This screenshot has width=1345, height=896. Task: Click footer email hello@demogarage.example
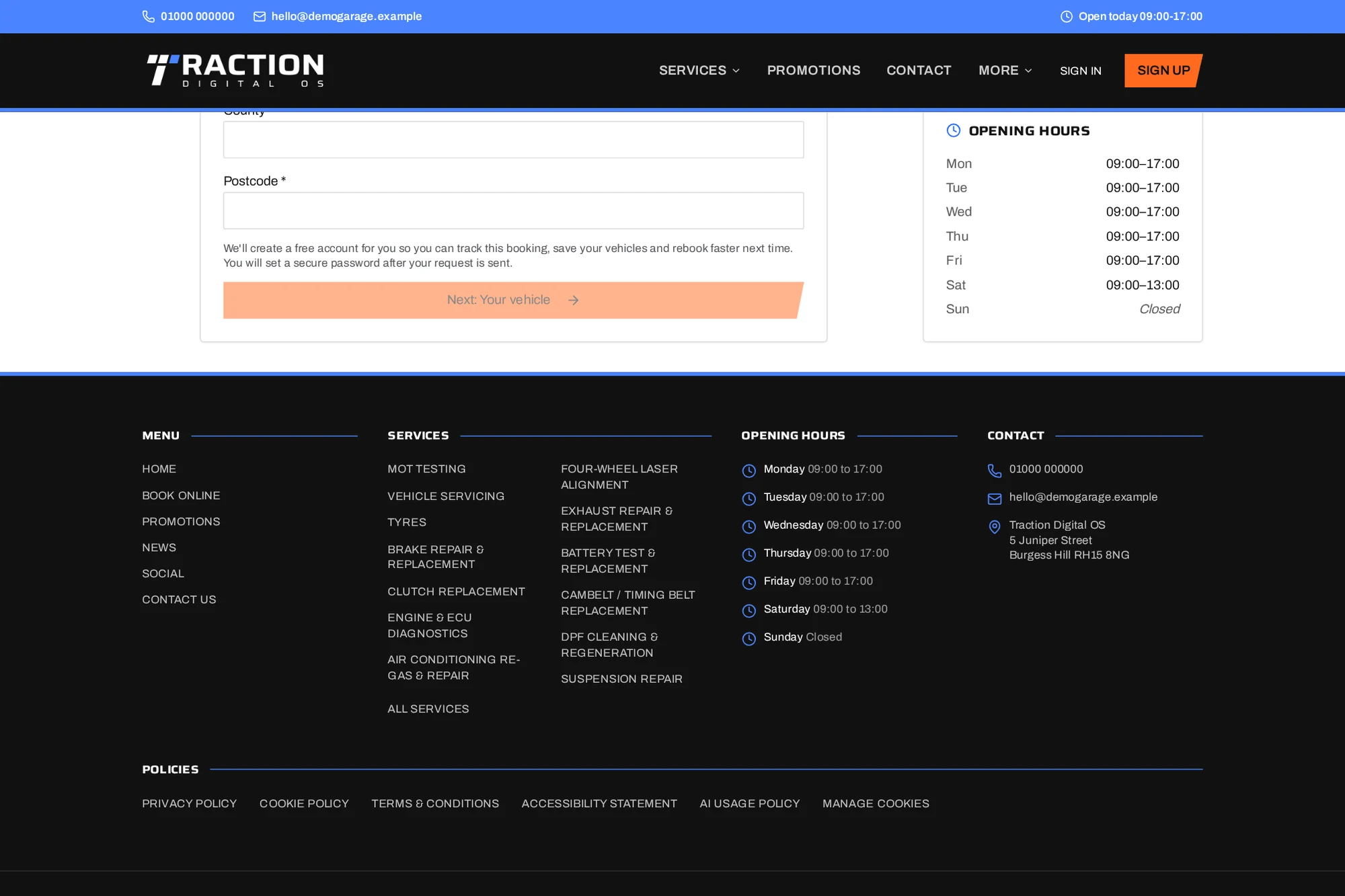1083,497
